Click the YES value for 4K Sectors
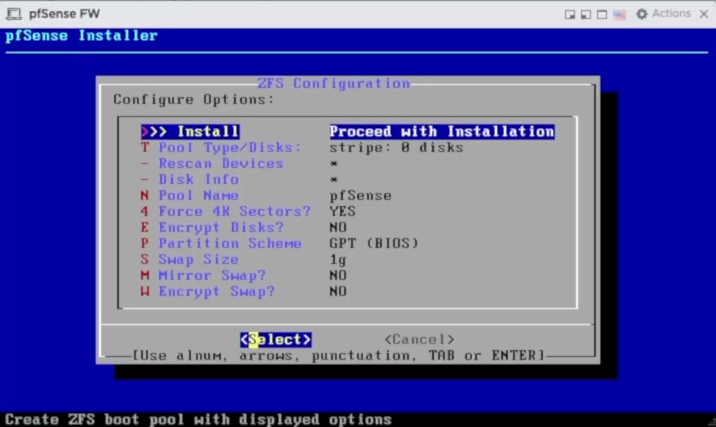This screenshot has width=716, height=427. (342, 211)
